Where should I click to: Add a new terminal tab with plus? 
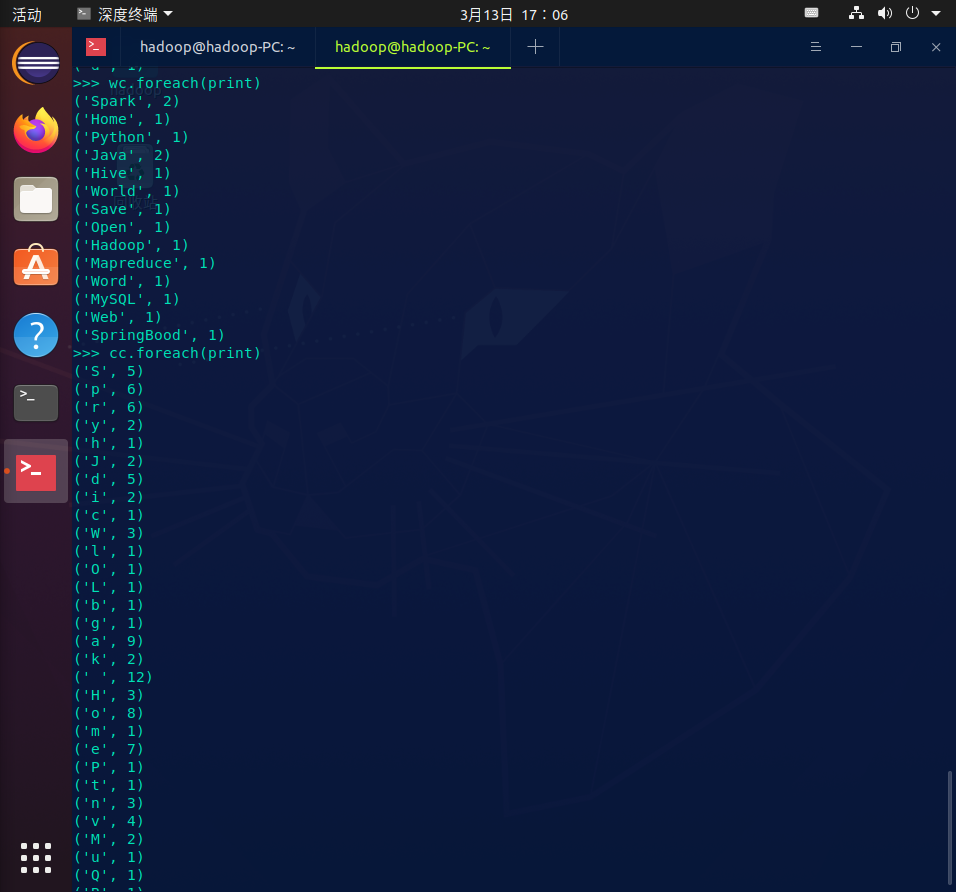tap(535, 47)
